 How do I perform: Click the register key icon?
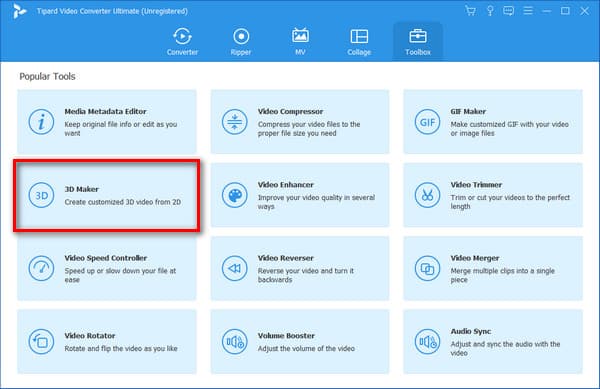[490, 11]
